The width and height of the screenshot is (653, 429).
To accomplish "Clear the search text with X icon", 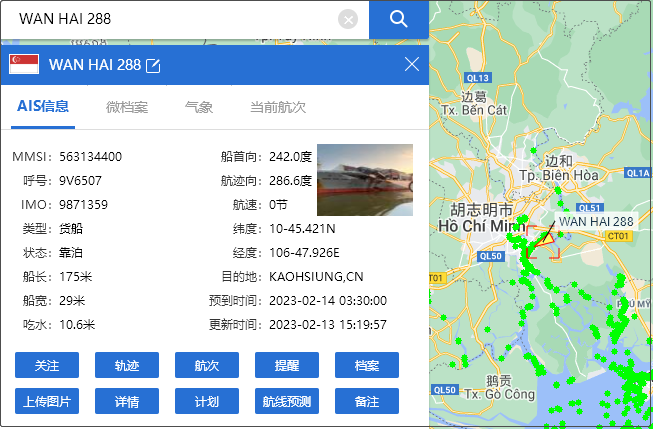I will [347, 19].
